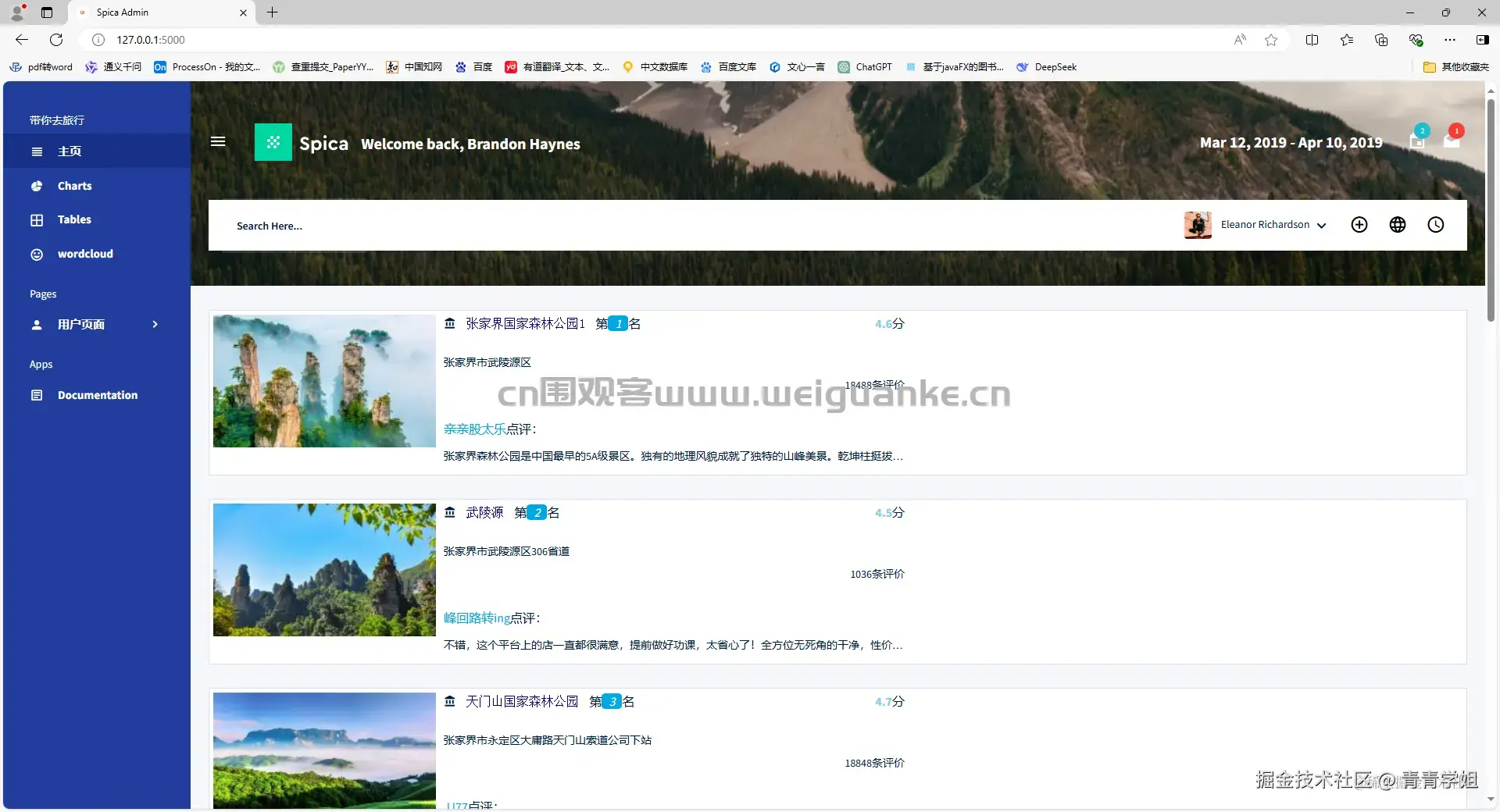Screen dimensions: 1500x812
Task: Open 中国知网 bookmark
Action: click(414, 67)
